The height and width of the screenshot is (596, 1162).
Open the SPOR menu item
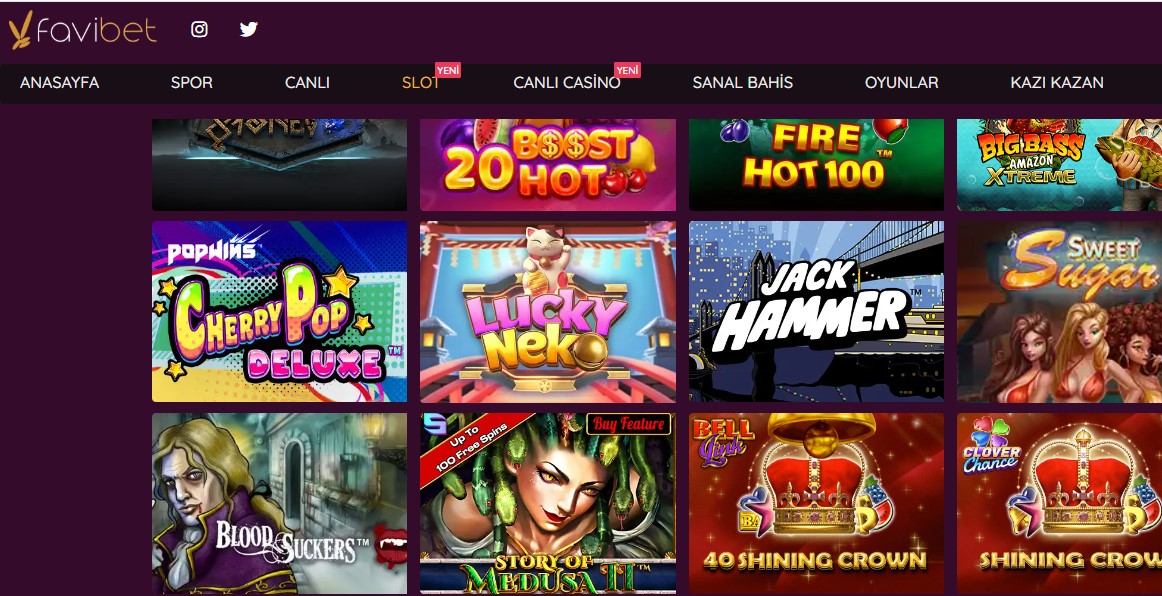[192, 83]
